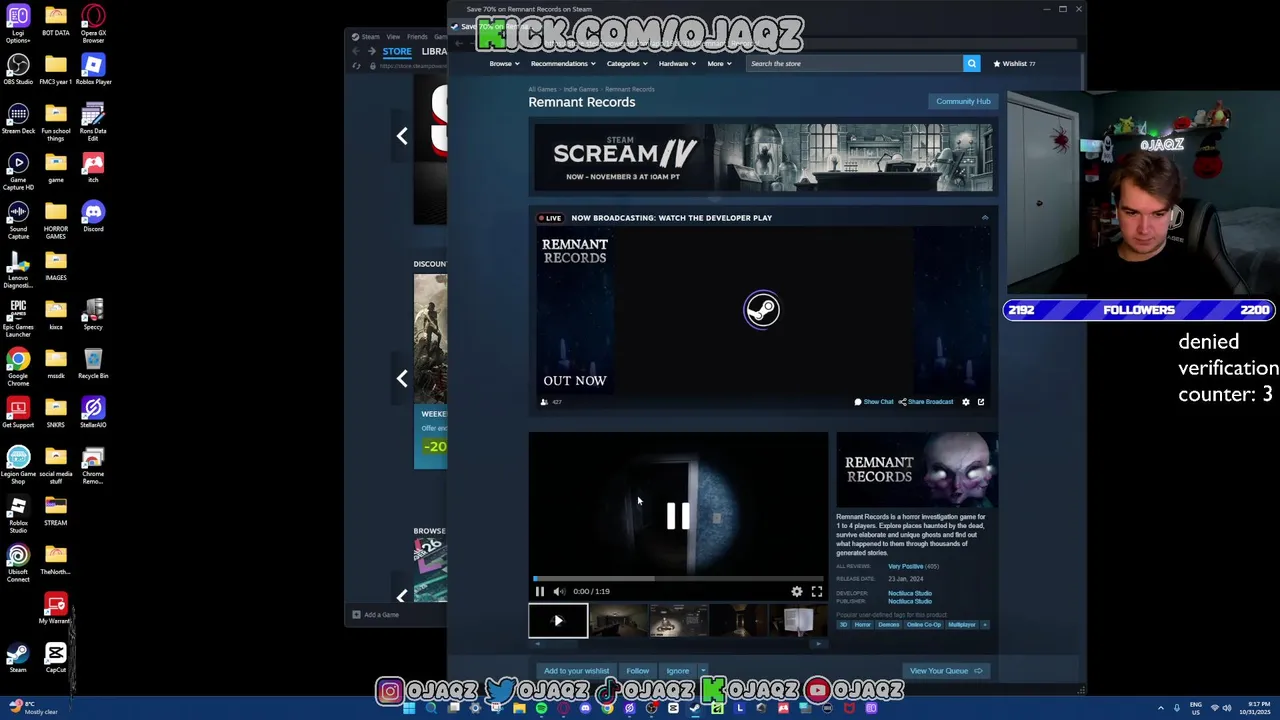Click discounts carousel previous arrow in background Steam

[402, 379]
